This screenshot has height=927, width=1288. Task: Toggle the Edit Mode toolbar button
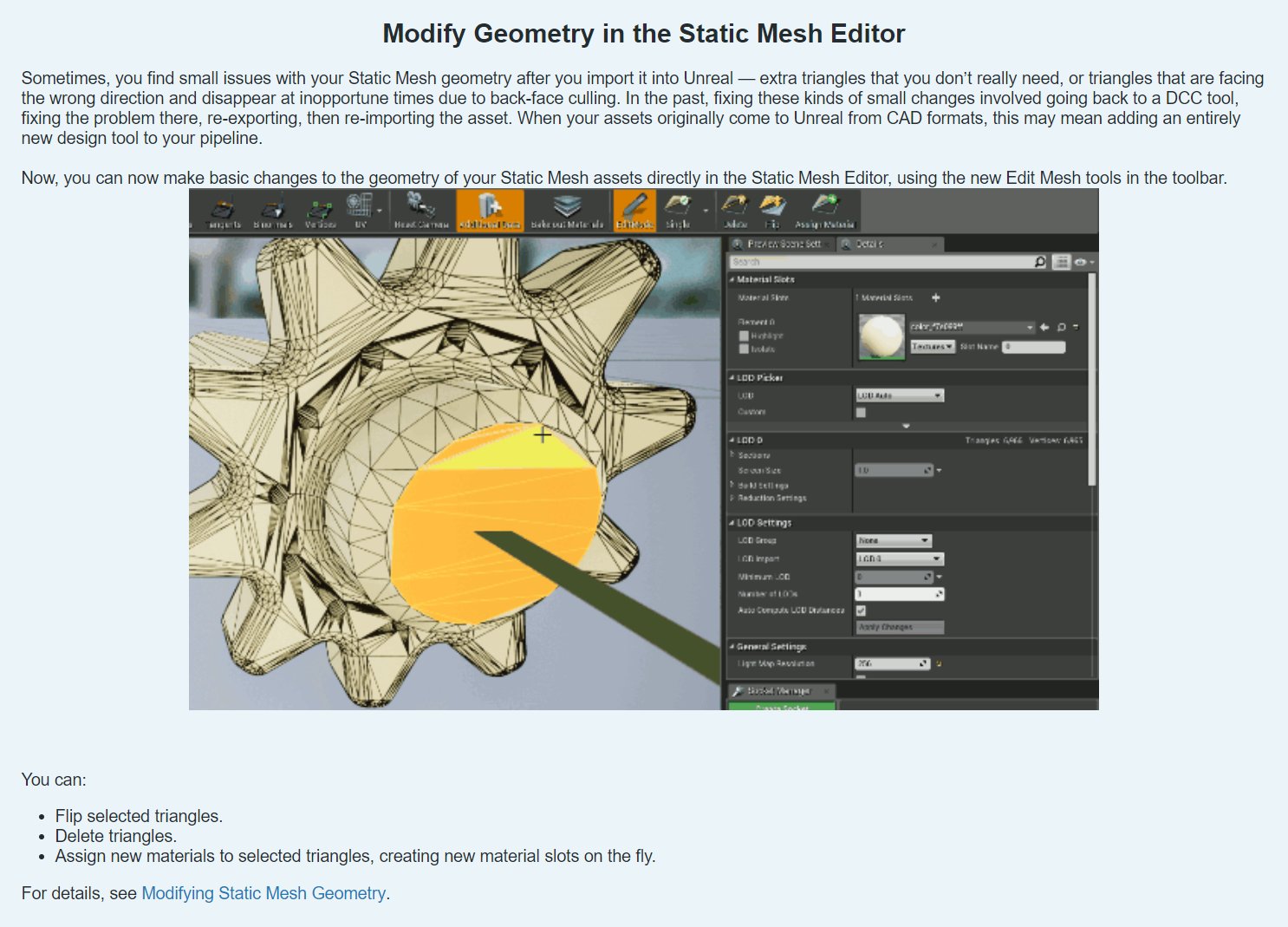(x=634, y=212)
